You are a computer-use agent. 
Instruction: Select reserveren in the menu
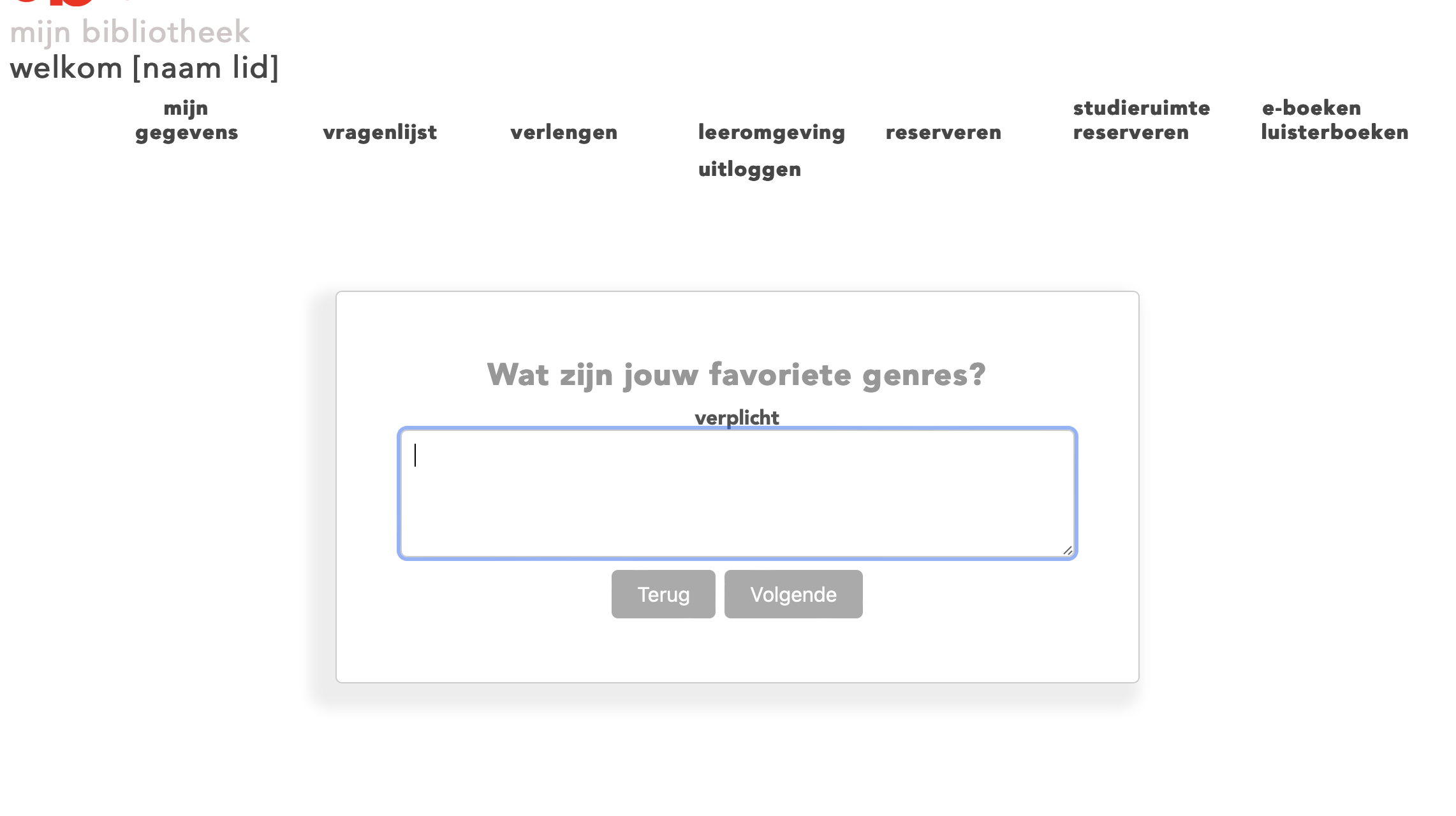[943, 132]
